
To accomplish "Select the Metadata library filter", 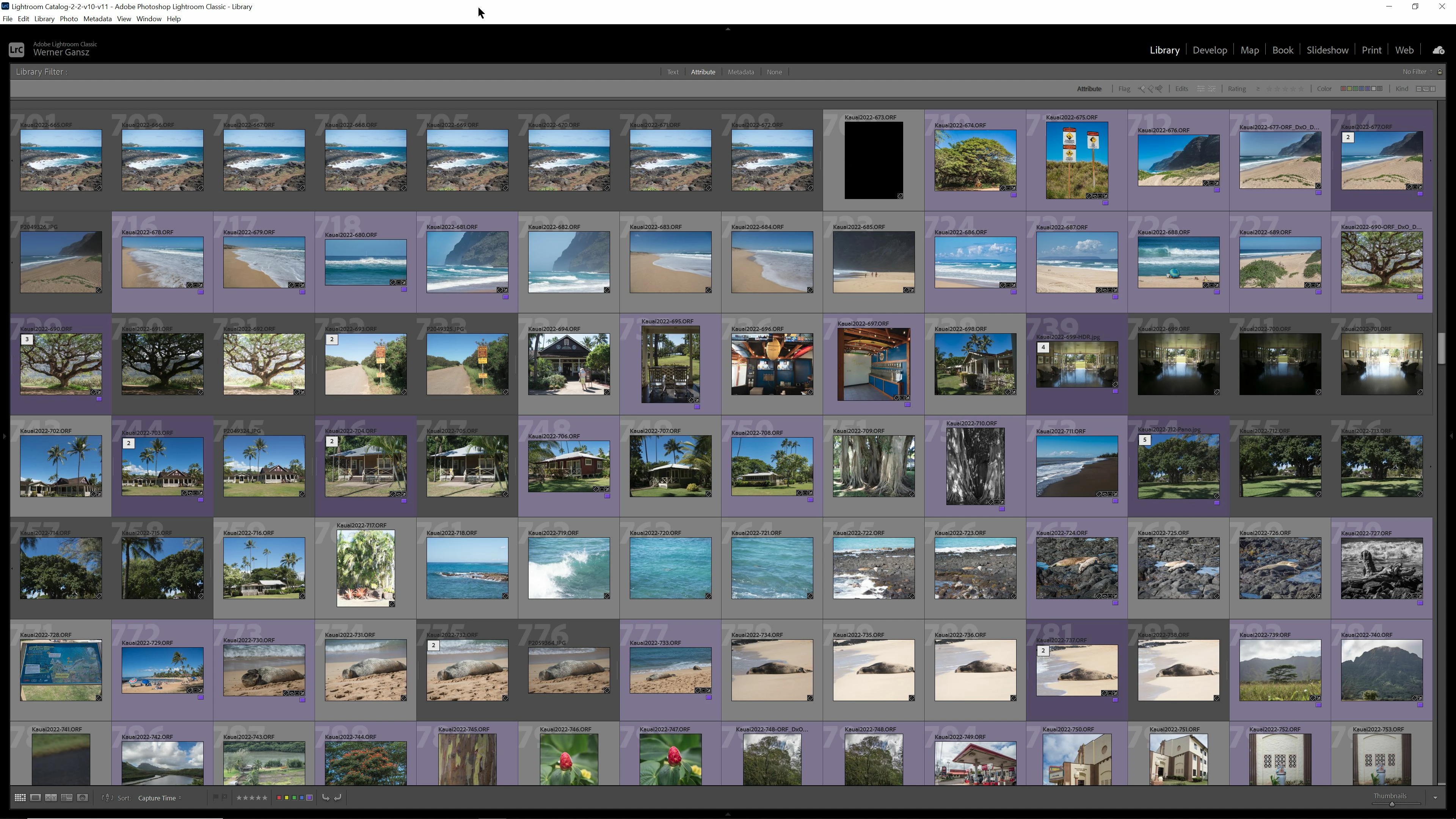I will pyautogui.click(x=741, y=72).
